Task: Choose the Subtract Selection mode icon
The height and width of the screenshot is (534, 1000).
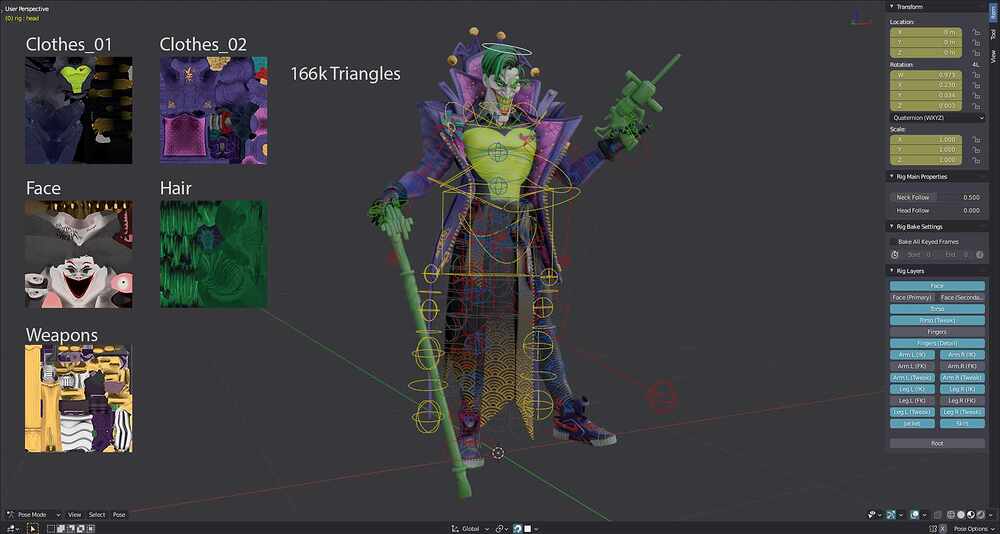Action: [71, 529]
